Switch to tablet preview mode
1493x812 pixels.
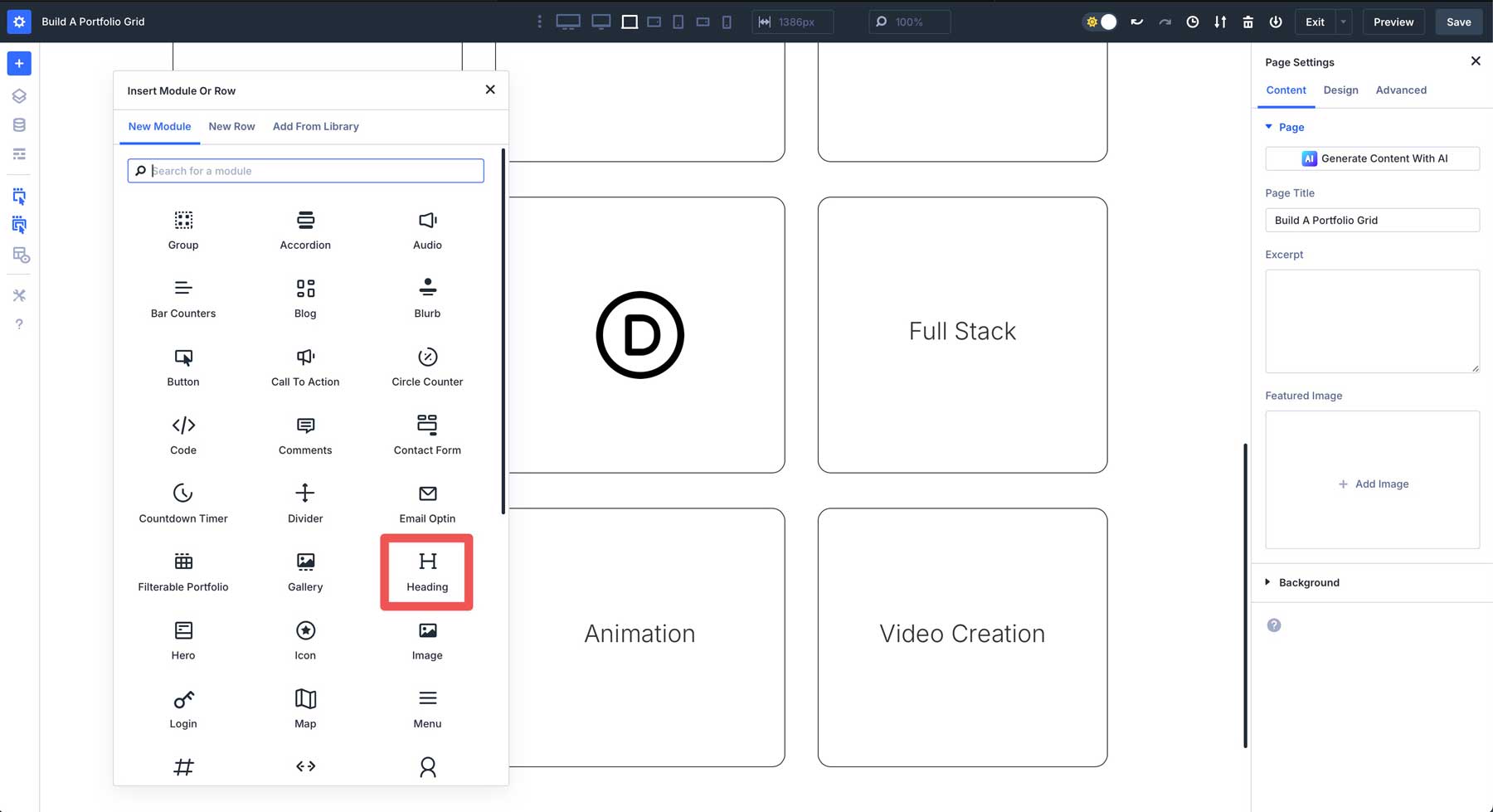tap(678, 22)
